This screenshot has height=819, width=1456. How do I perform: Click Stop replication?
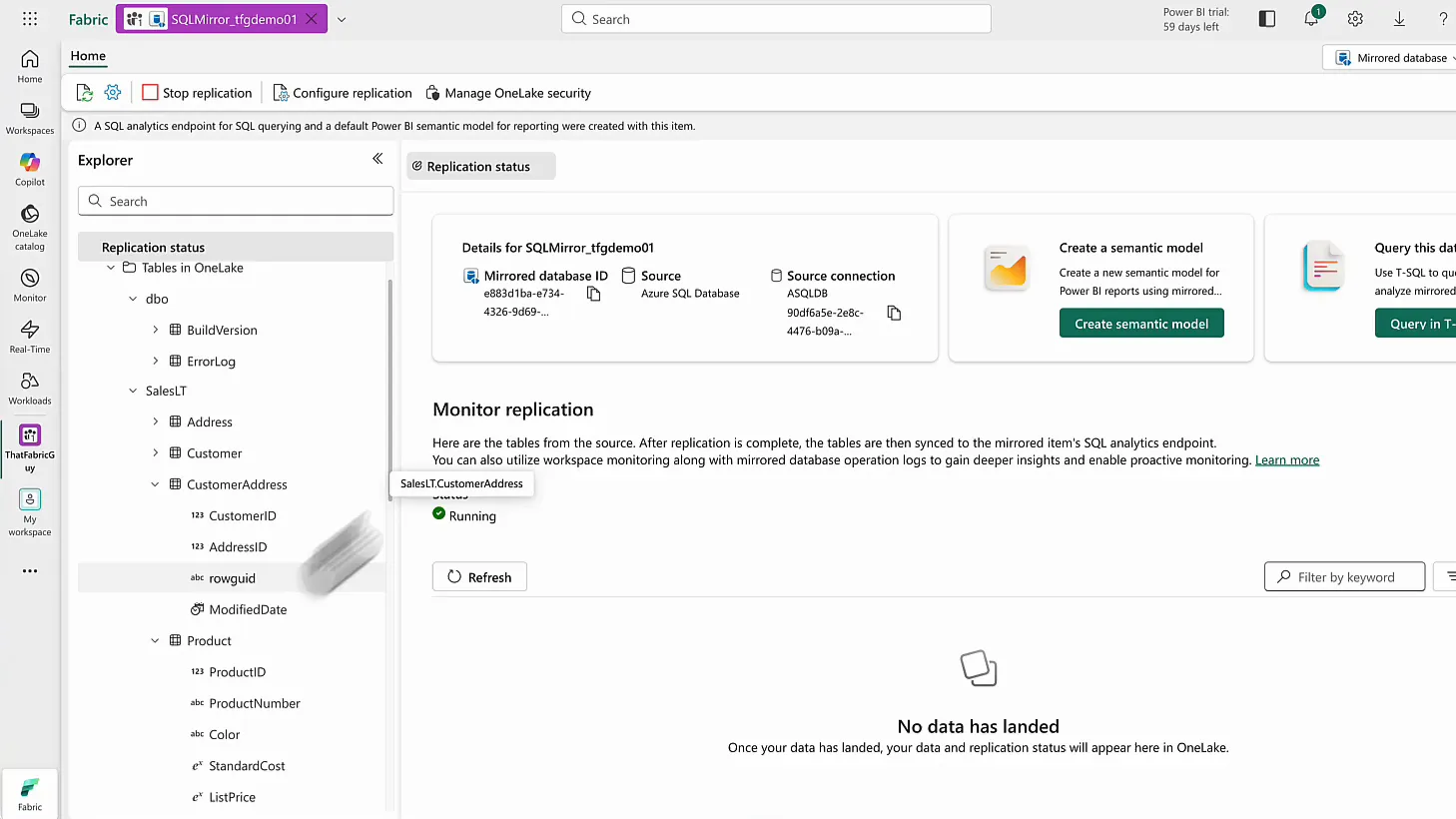[x=197, y=93]
